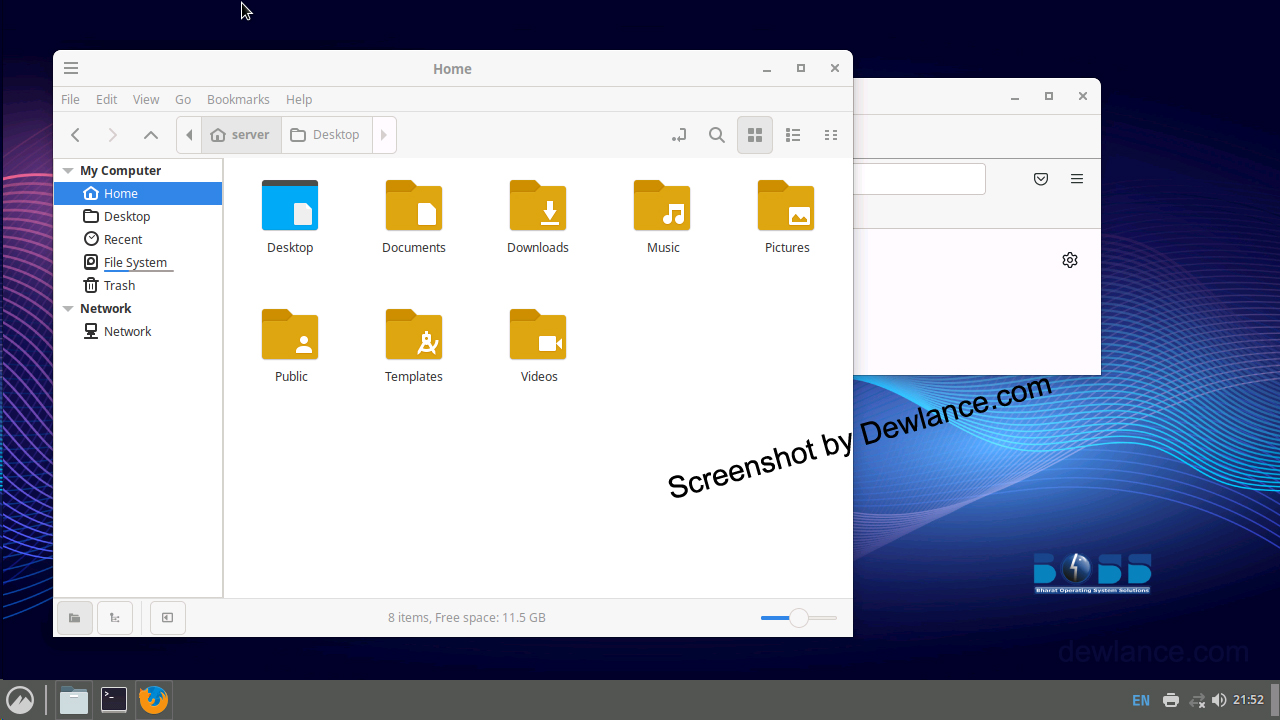
Task: Open the Firefox icon in the taskbar
Action: 153,699
